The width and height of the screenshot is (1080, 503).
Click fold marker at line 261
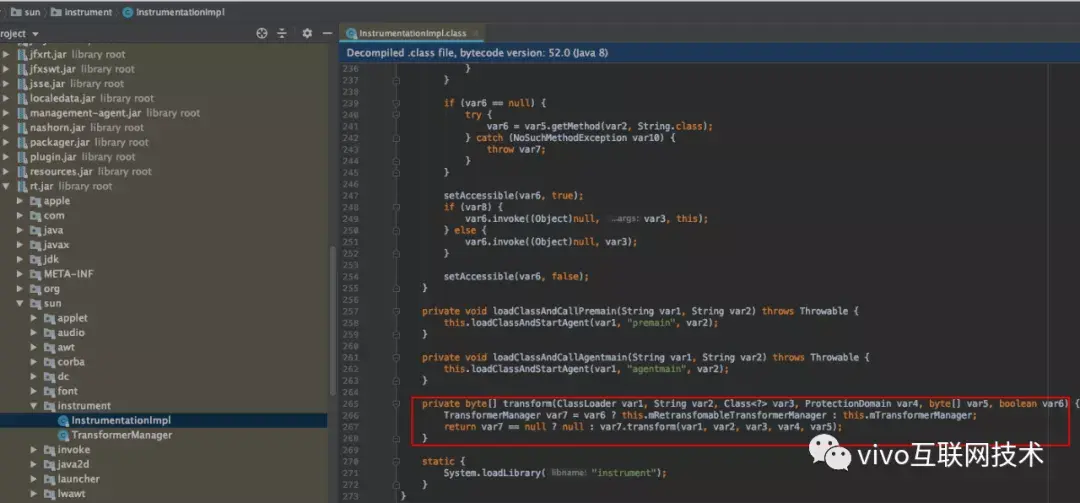coord(396,358)
